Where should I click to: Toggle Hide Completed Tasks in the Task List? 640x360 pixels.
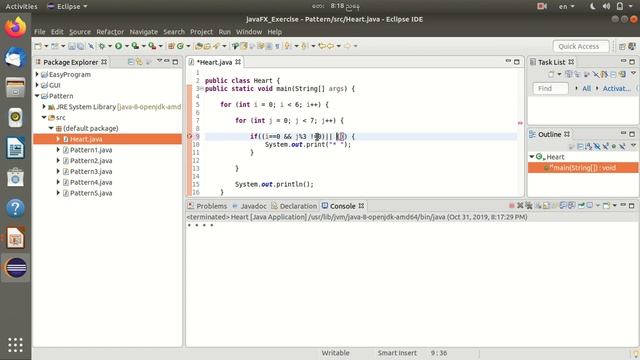[596, 74]
